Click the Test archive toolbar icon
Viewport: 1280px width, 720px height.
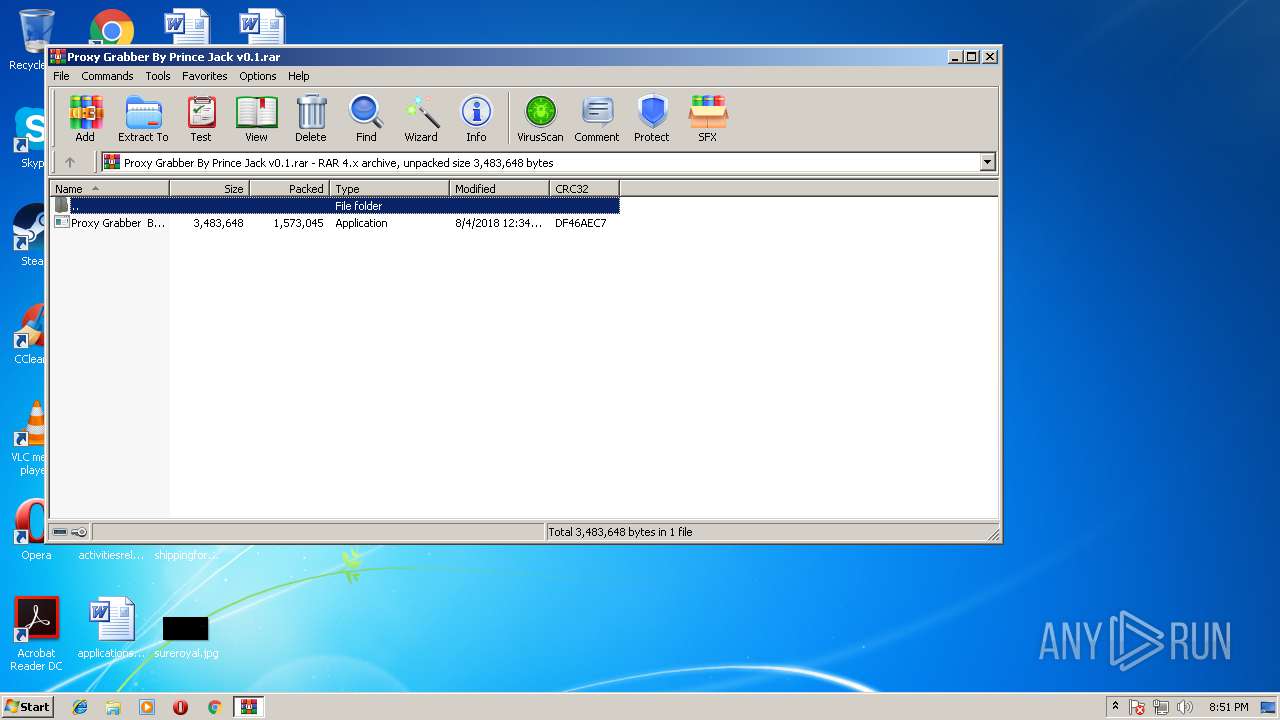point(201,118)
